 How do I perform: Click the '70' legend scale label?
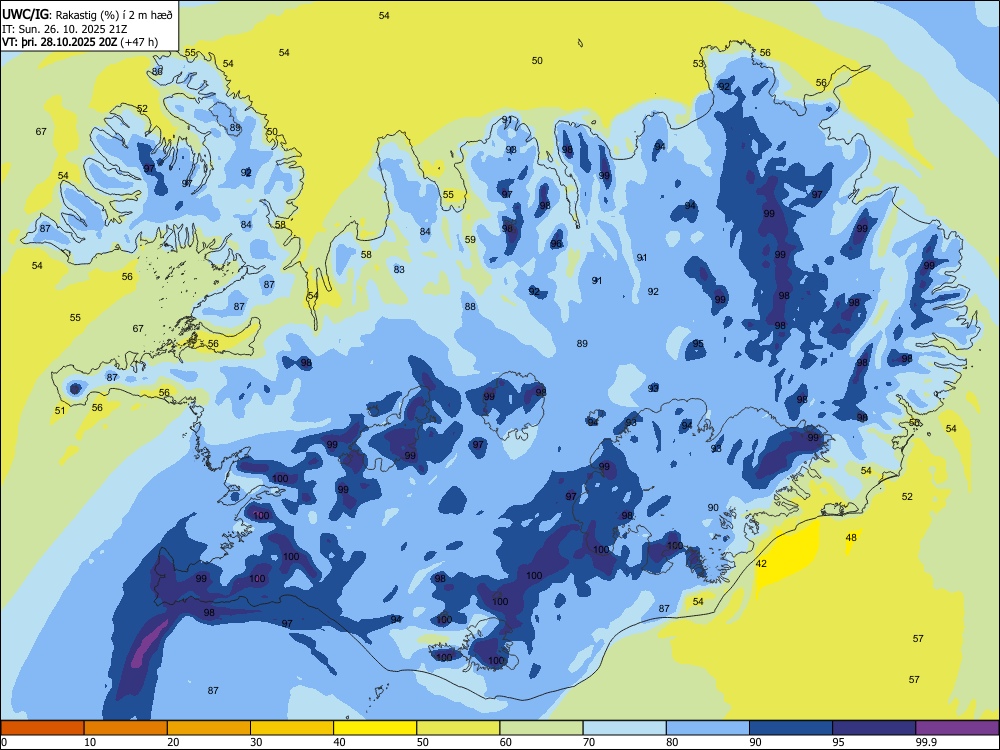point(589,742)
